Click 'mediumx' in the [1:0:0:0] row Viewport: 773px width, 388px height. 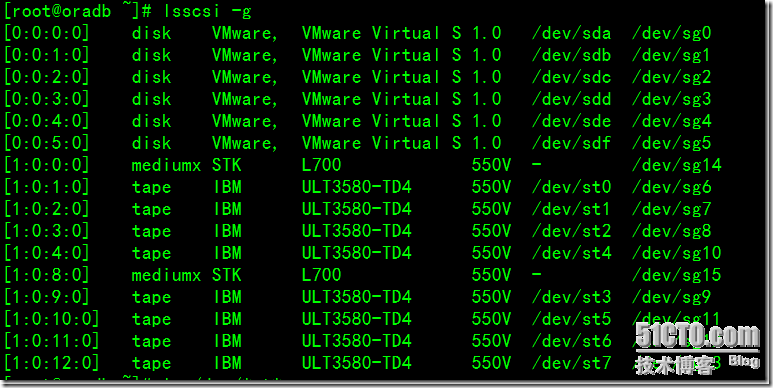166,165
